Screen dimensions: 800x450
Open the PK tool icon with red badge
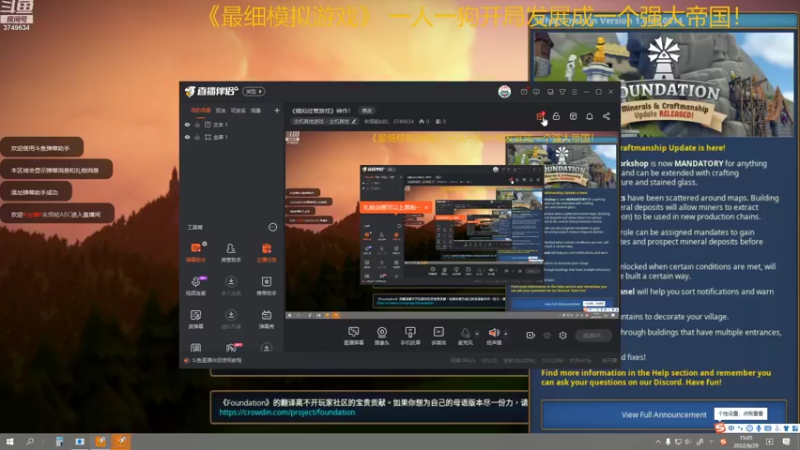232,348
